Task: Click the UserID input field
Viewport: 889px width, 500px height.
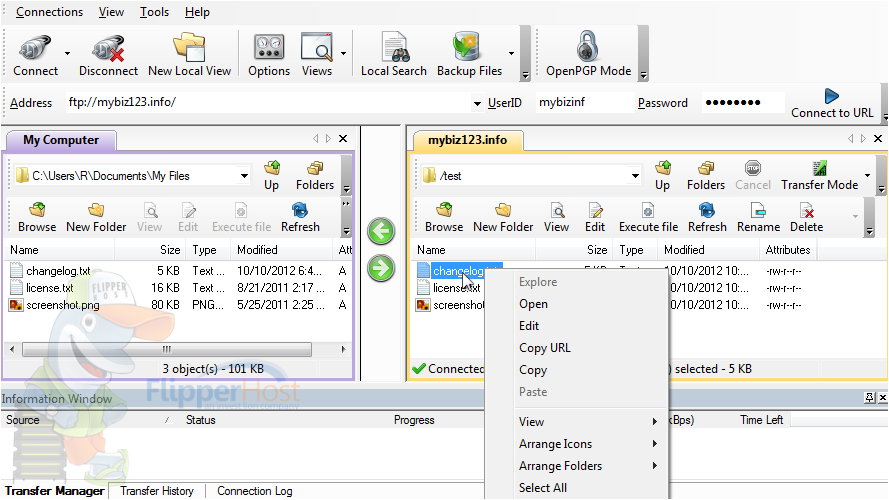Action: (x=583, y=103)
